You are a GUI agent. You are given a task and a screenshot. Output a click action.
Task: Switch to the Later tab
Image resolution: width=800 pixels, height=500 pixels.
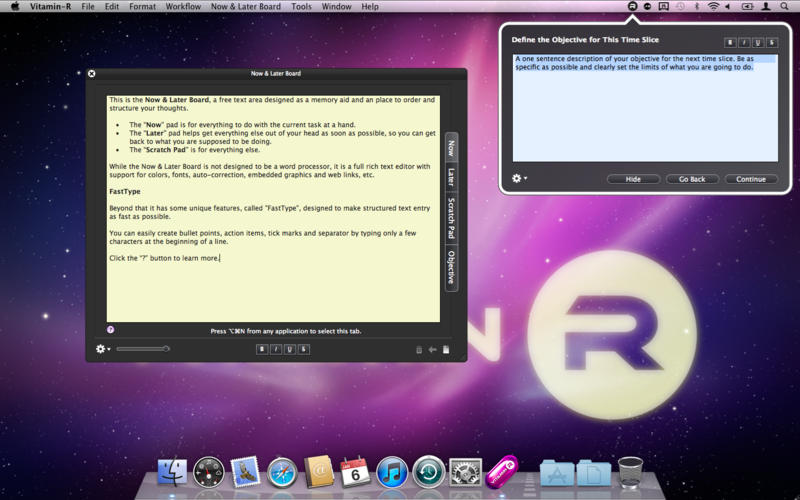pyautogui.click(x=451, y=177)
